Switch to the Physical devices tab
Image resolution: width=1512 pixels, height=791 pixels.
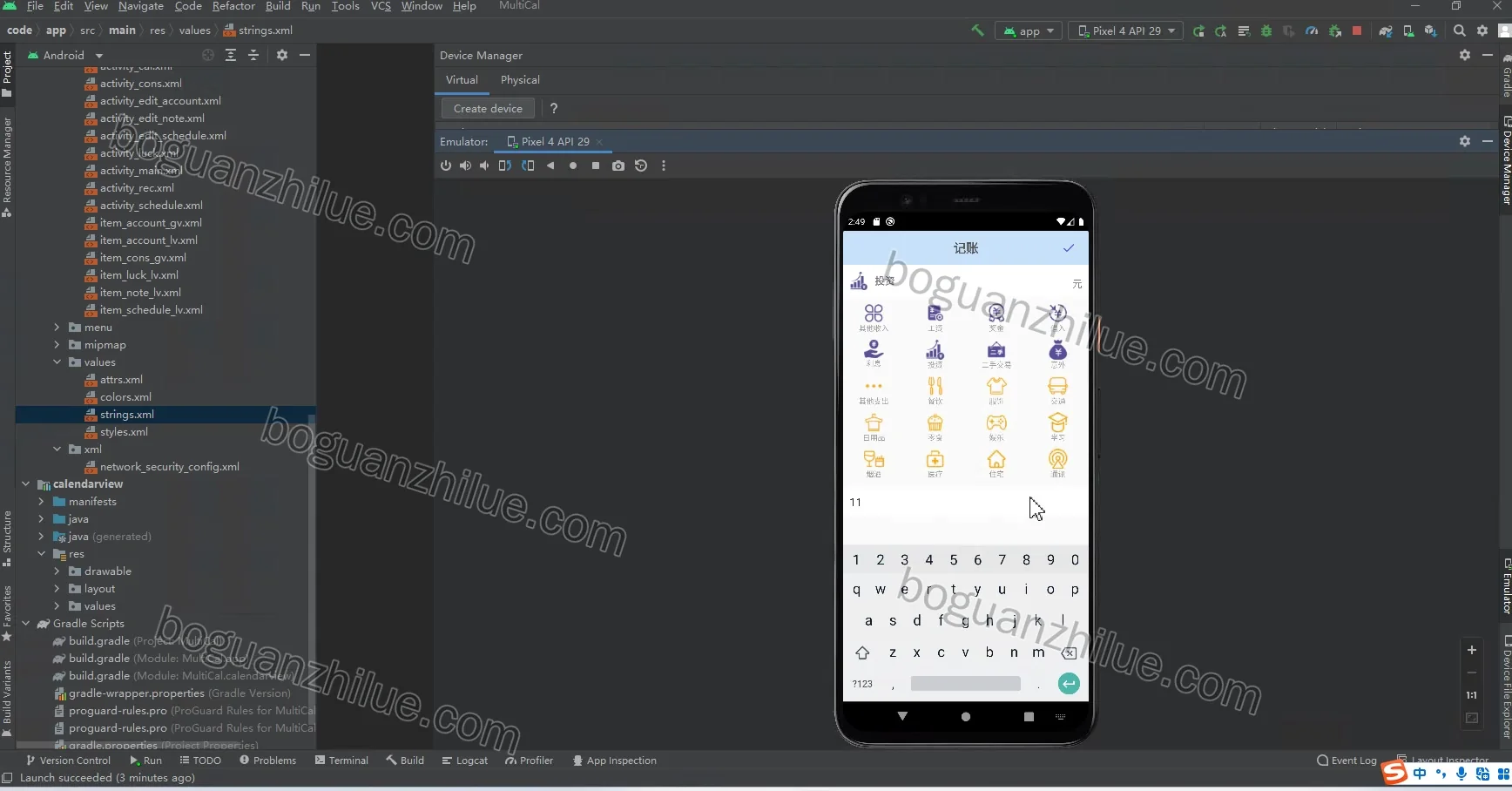[520, 79]
